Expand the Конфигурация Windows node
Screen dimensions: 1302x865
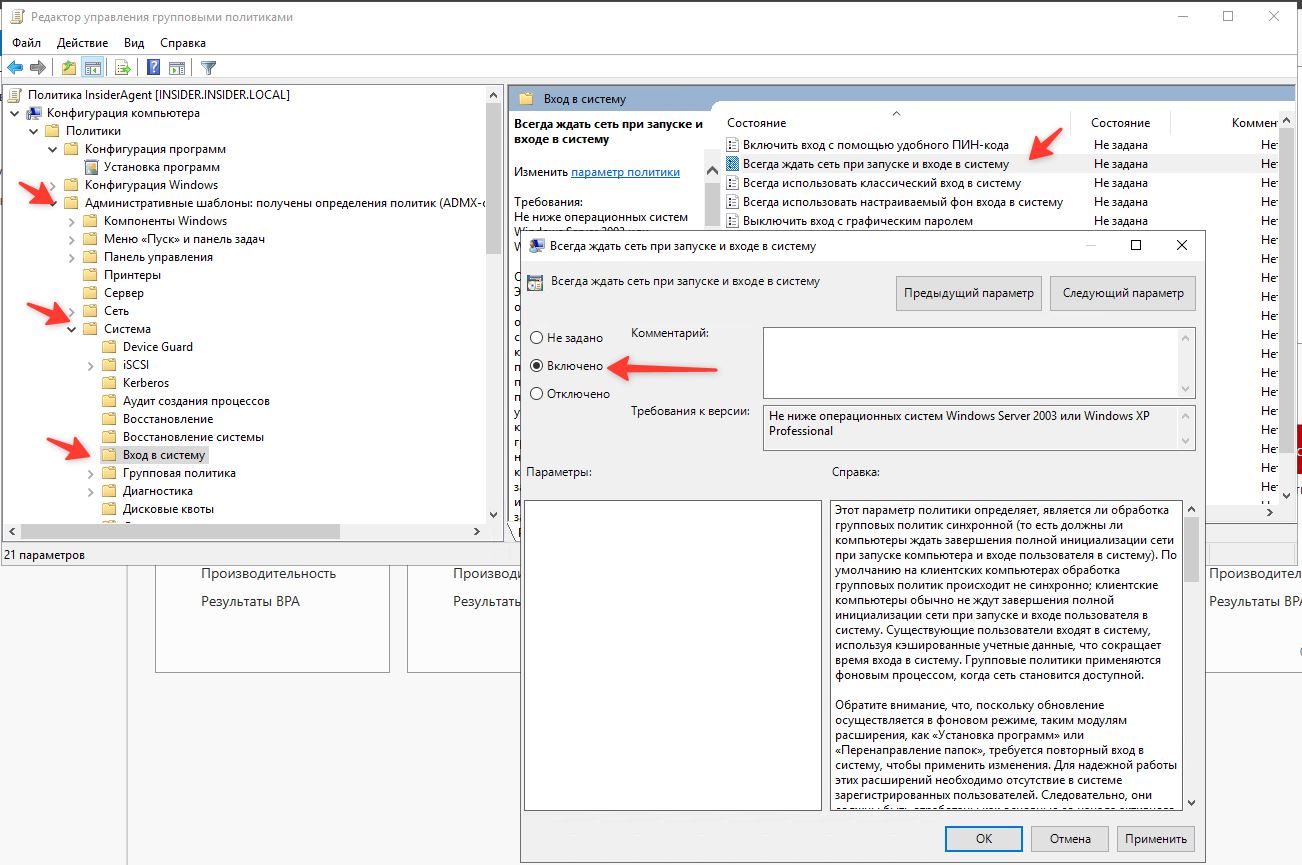click(52, 185)
